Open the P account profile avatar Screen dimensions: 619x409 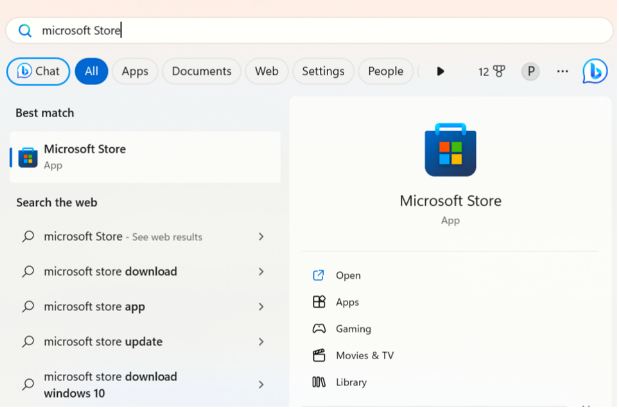coord(531,71)
